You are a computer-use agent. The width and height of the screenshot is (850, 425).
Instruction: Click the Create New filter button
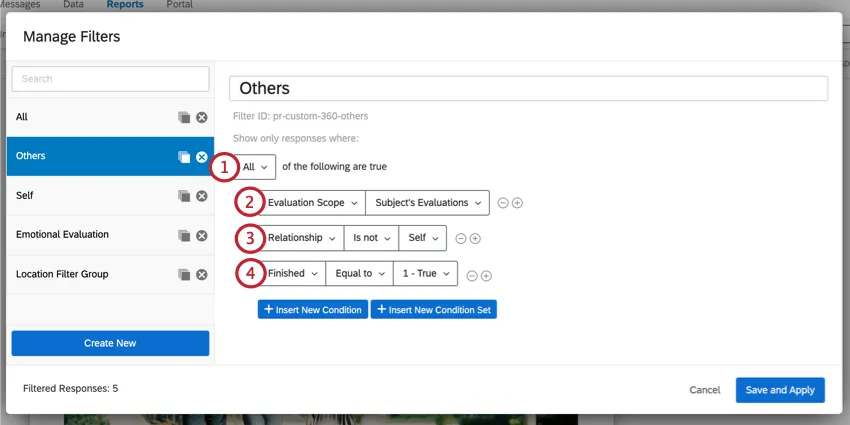point(110,343)
